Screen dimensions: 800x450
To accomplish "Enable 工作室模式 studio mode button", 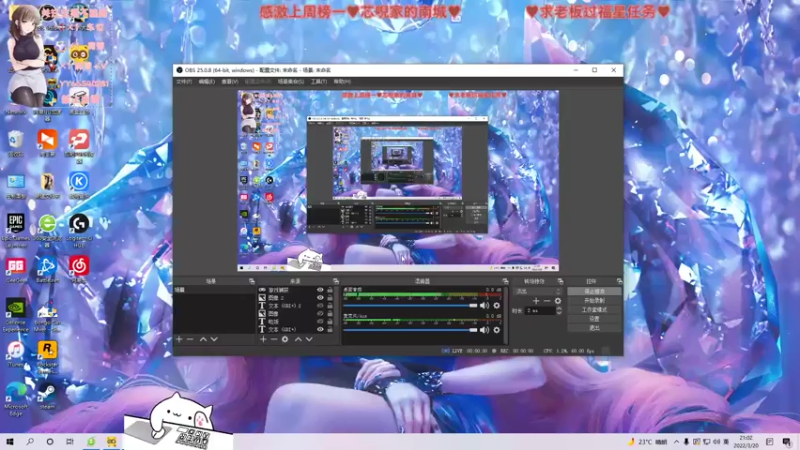I will (x=594, y=310).
